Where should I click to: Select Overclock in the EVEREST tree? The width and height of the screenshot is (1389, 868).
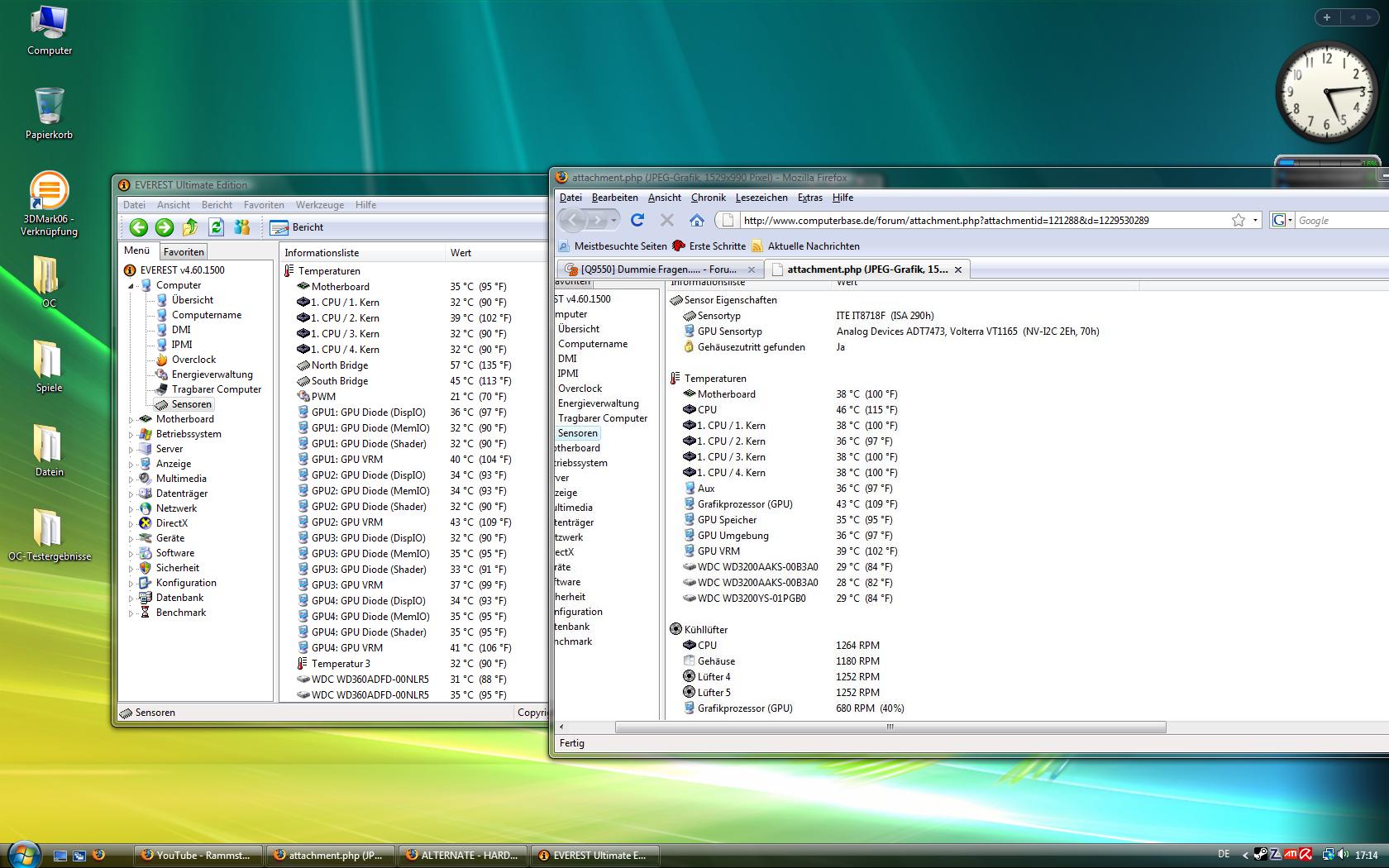click(x=193, y=360)
